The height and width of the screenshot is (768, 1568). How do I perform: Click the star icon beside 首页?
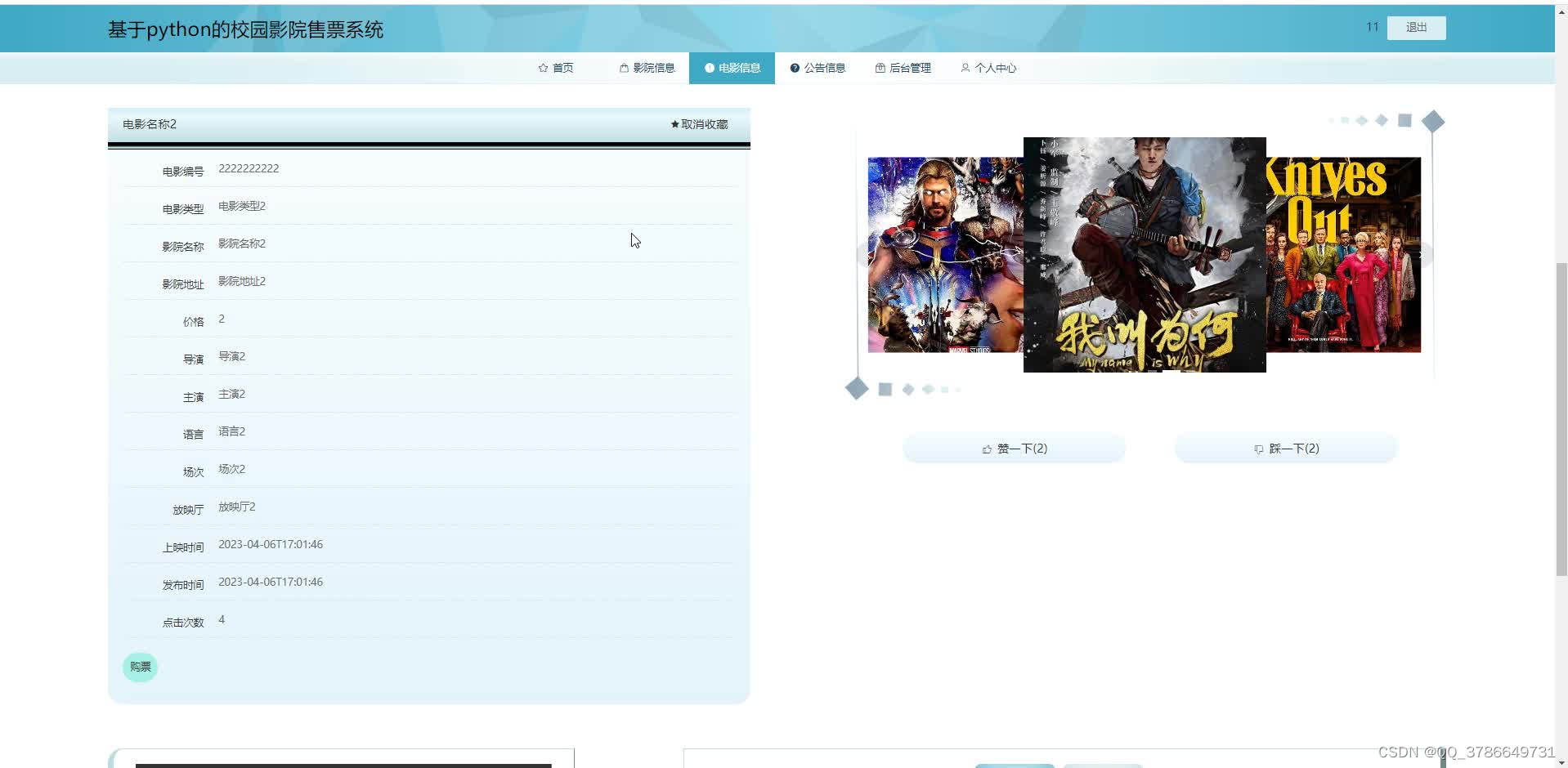click(x=543, y=68)
